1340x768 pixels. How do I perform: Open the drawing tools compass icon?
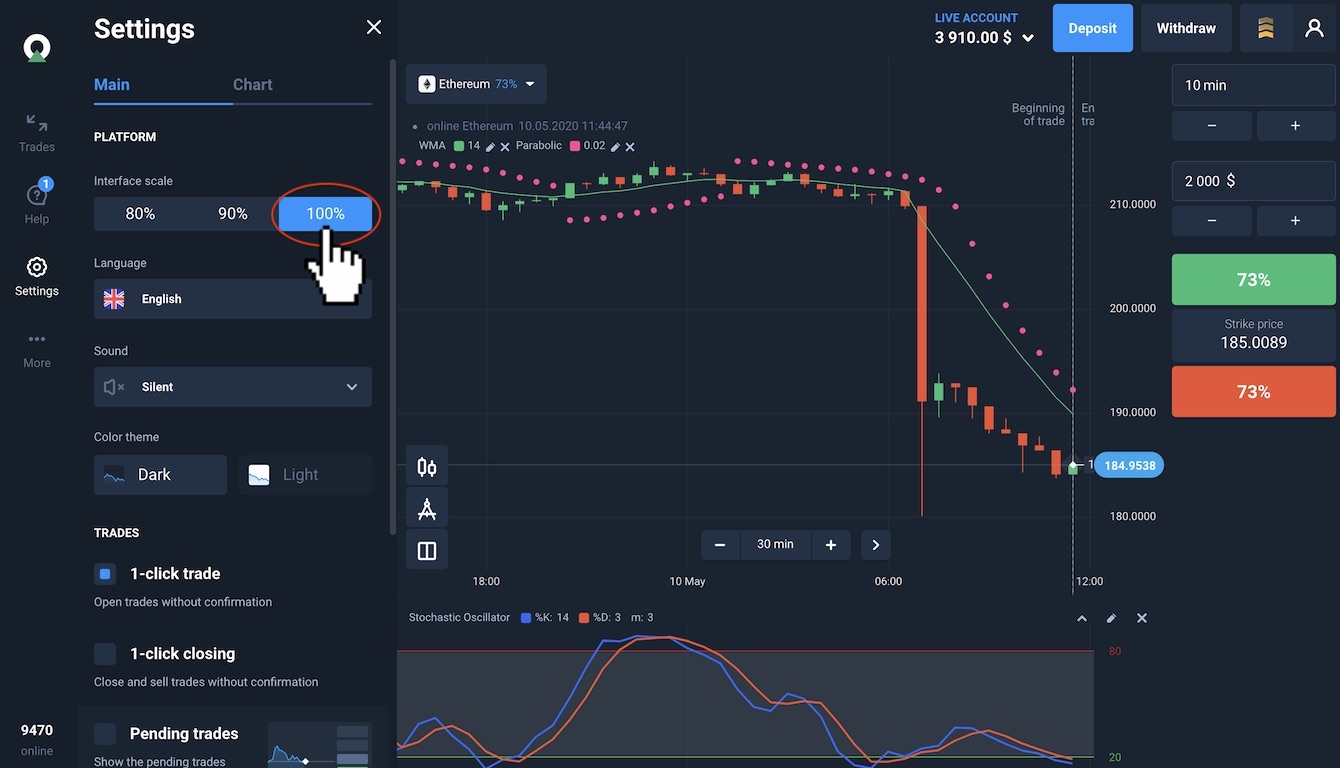(x=427, y=509)
